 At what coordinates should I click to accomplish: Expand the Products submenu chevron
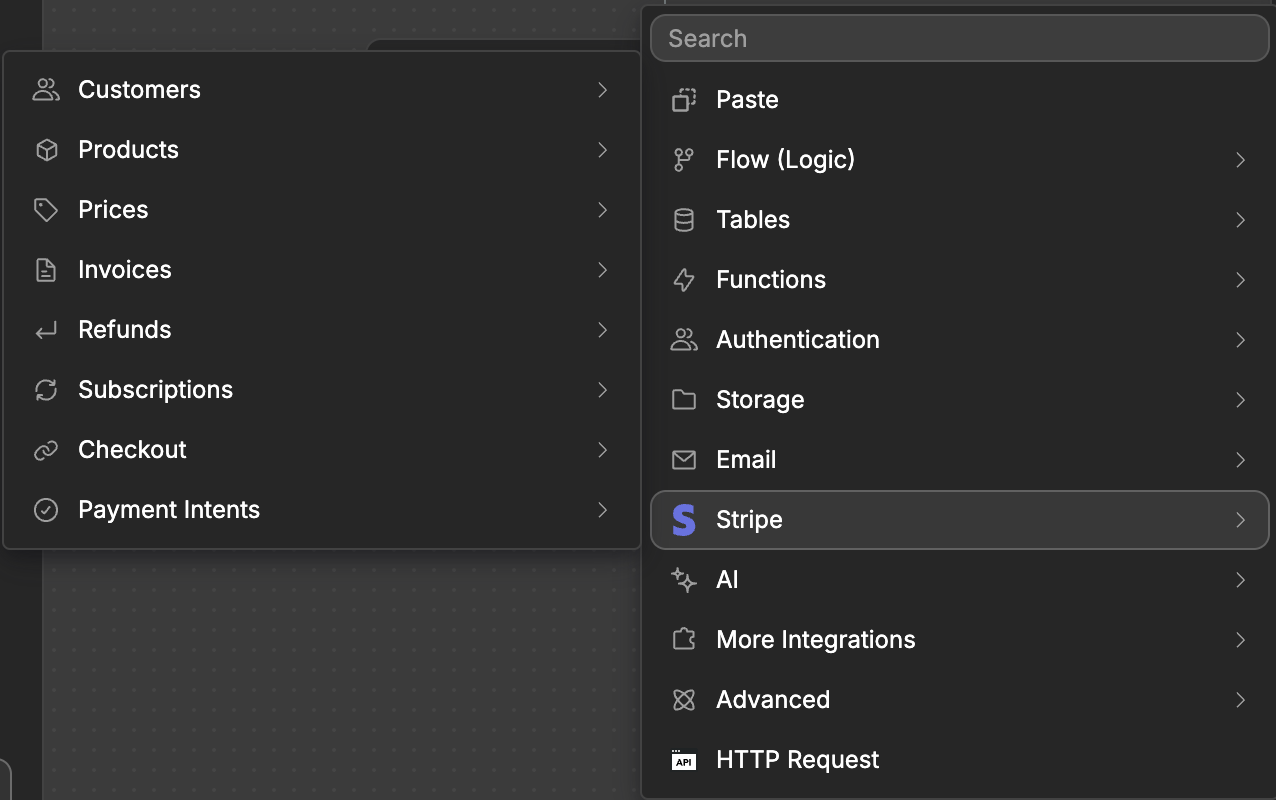(603, 150)
